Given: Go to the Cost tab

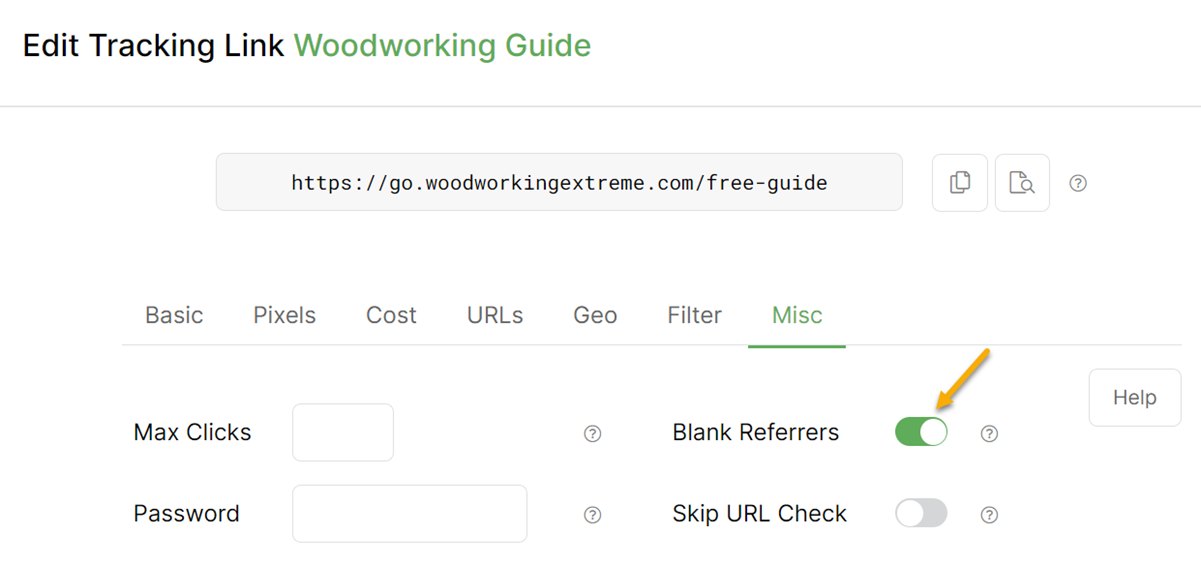Looking at the screenshot, I should 391,315.
